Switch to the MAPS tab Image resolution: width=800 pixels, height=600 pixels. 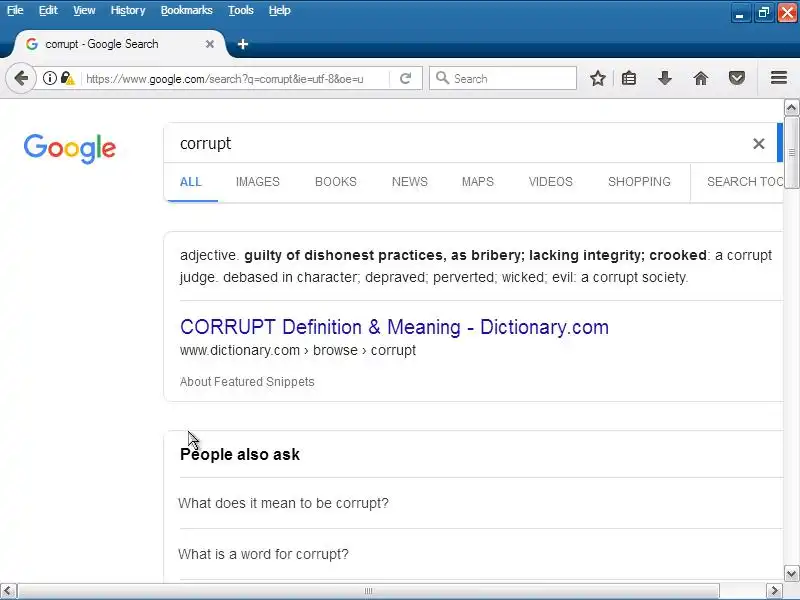point(478,182)
